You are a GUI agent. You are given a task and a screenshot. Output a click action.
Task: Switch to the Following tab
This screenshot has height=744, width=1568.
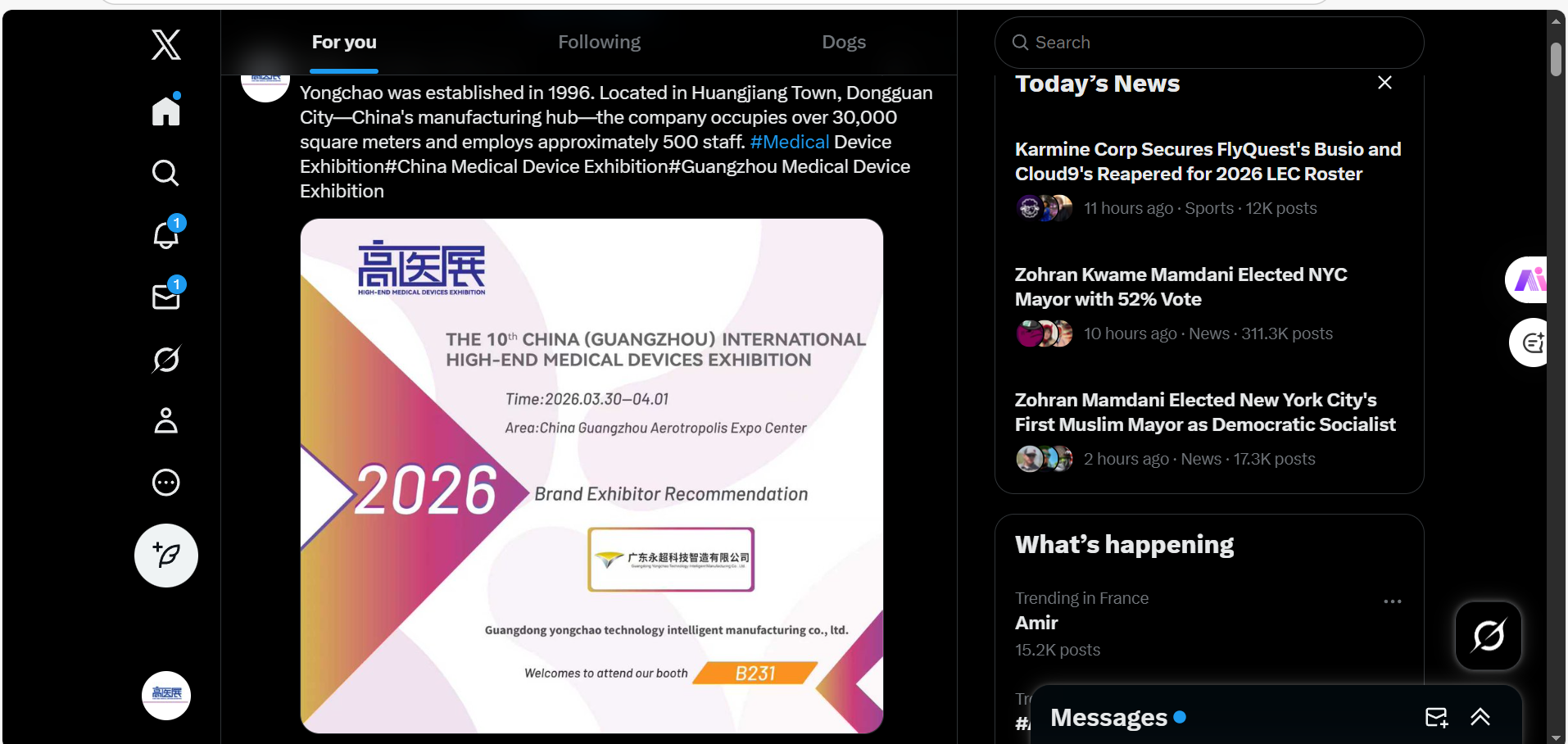tap(600, 42)
